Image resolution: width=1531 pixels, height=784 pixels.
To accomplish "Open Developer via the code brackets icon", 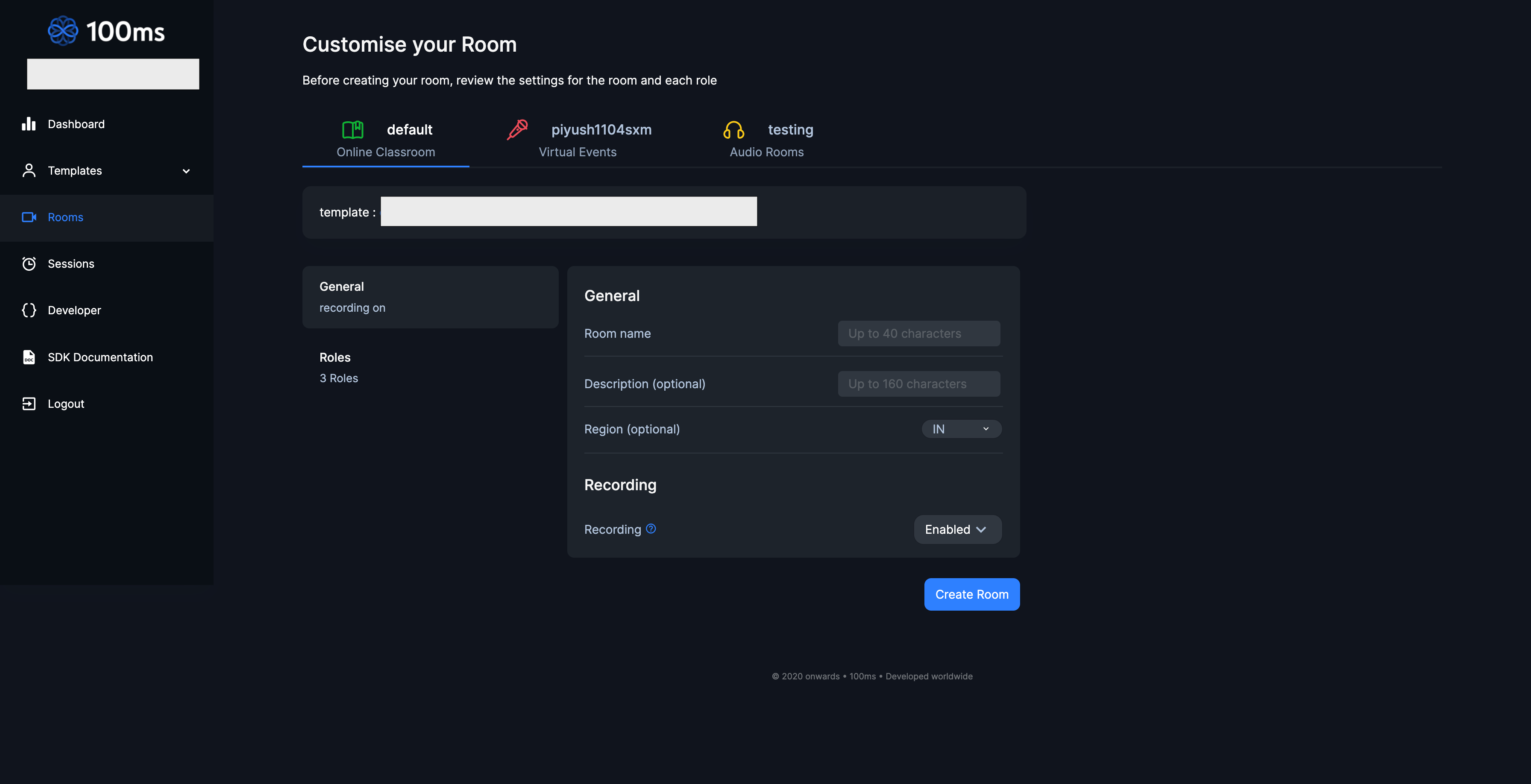I will tap(29, 310).
